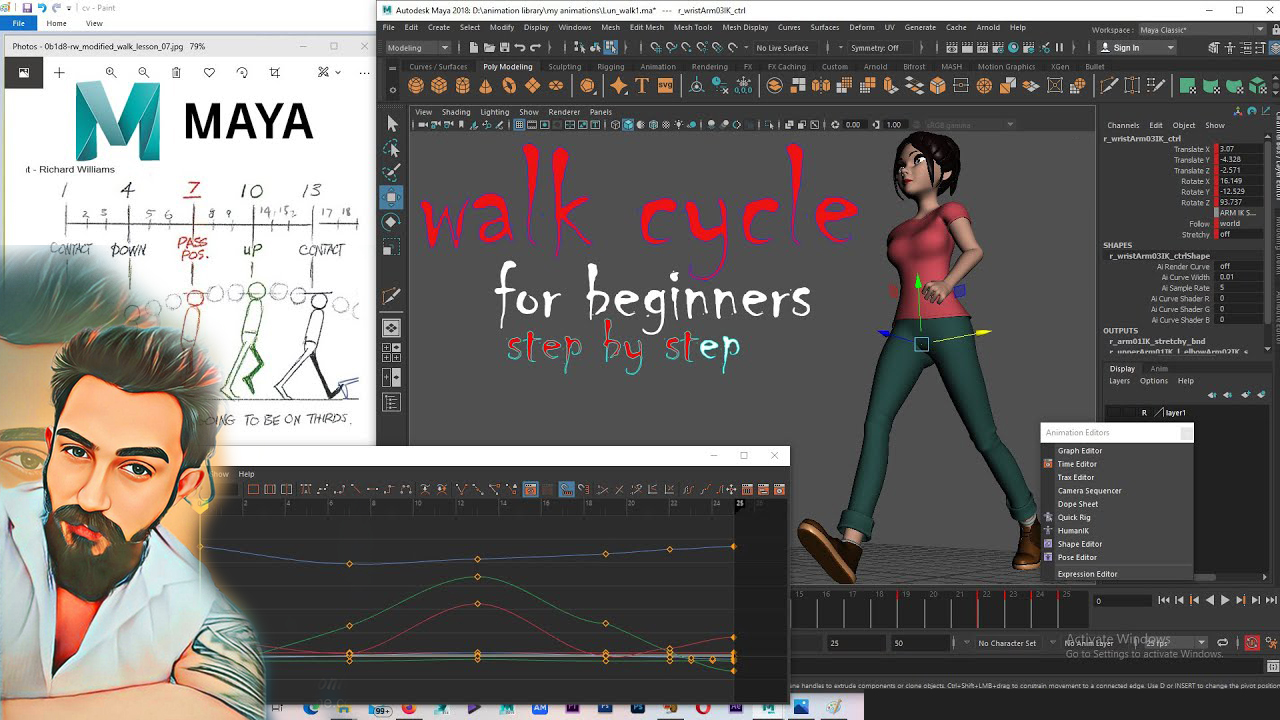Screen dimensions: 1280x720
Task: Click the Sign In button
Action: [x=1126, y=48]
